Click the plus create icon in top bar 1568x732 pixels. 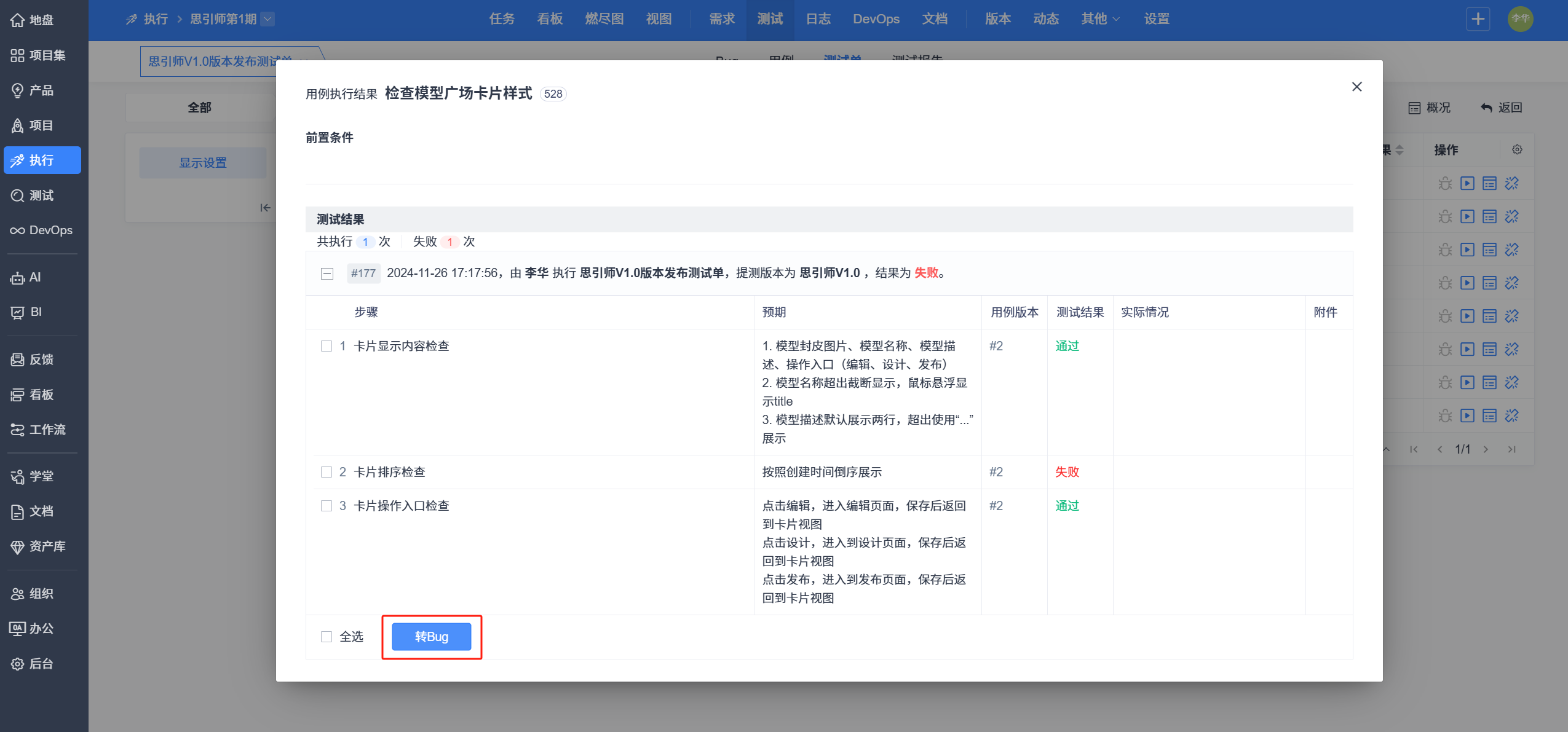tap(1478, 19)
